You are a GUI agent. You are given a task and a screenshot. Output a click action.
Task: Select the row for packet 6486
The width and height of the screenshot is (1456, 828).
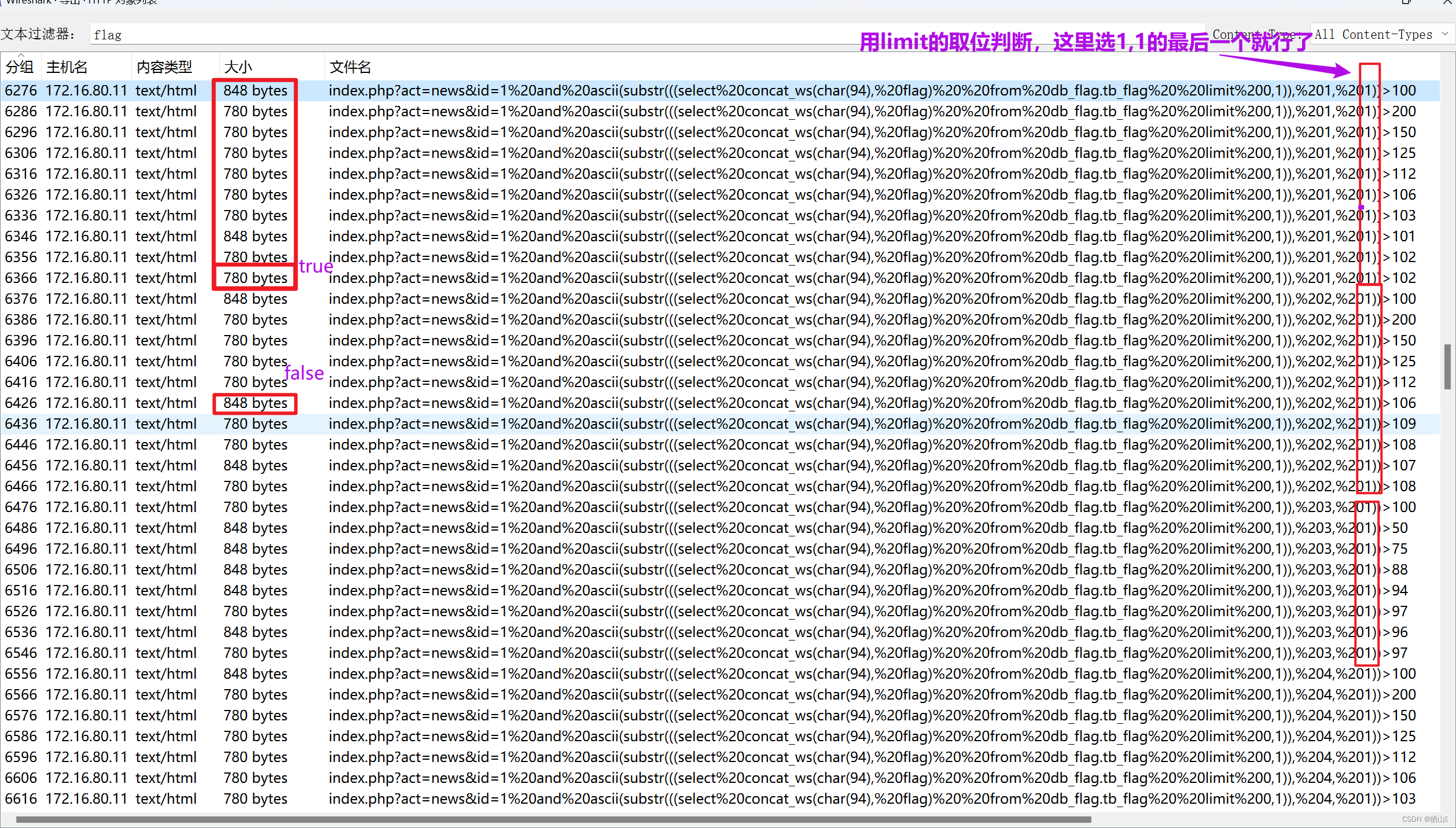720,528
